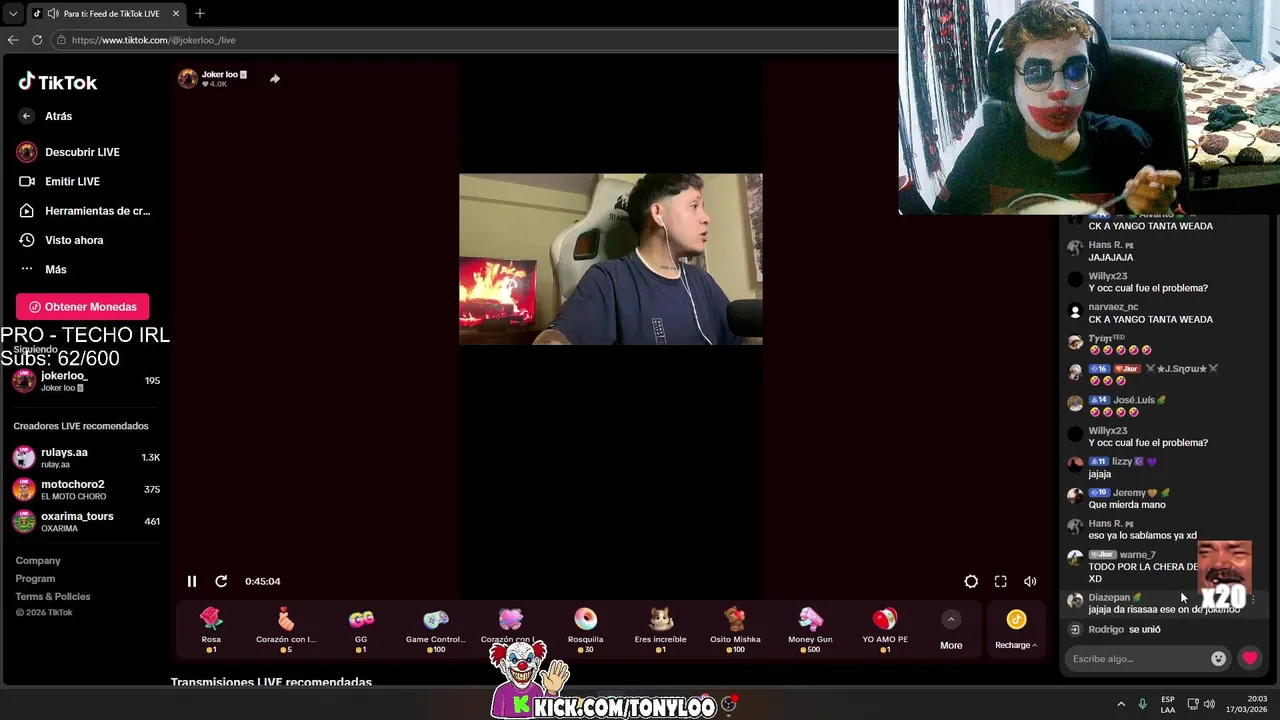Reload the page with browser refresh
The width and height of the screenshot is (1280, 720).
pos(37,40)
